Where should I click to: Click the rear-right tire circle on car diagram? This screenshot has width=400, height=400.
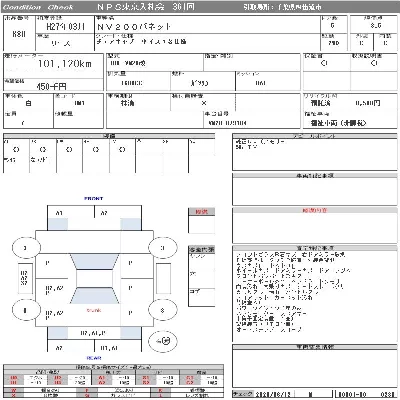coord(162,310)
